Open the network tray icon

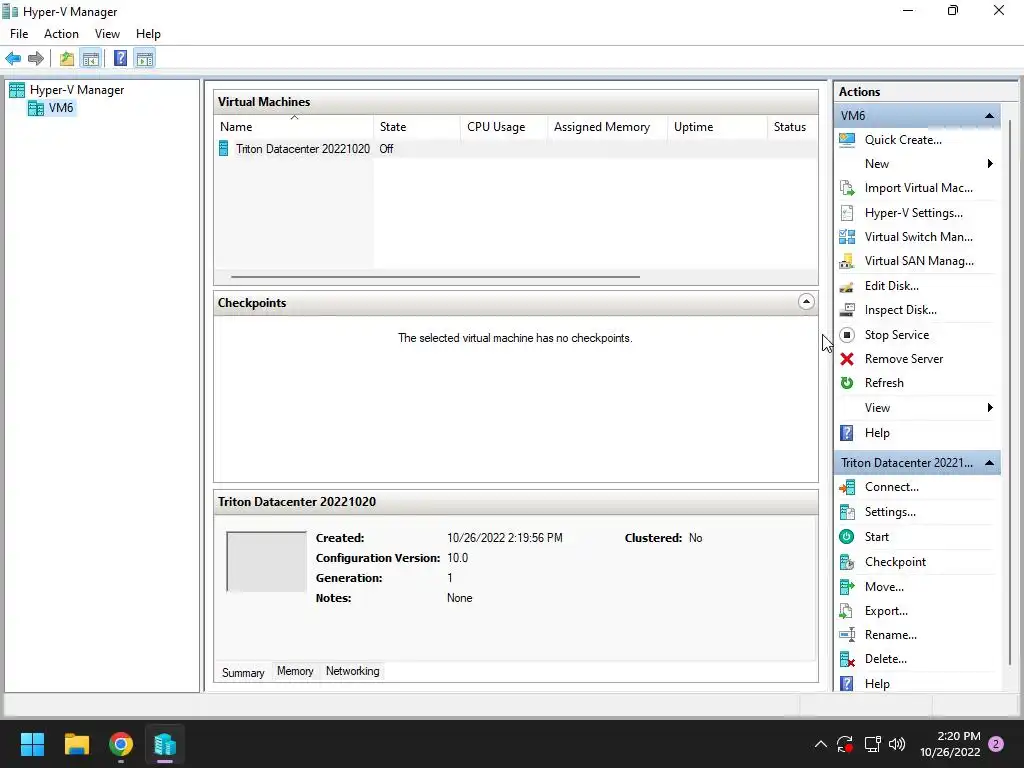(872, 744)
